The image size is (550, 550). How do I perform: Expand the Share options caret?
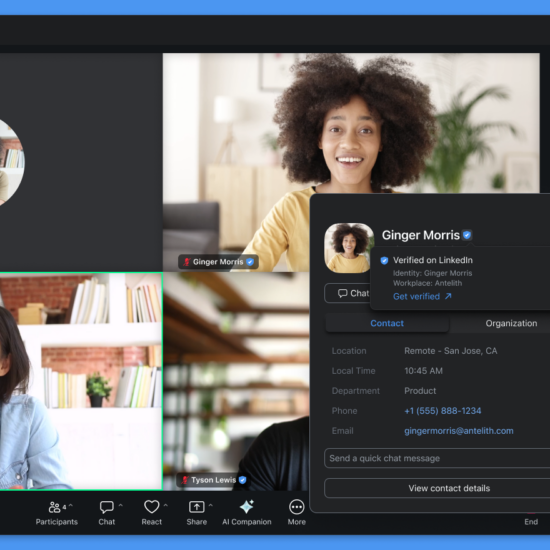[x=210, y=505]
